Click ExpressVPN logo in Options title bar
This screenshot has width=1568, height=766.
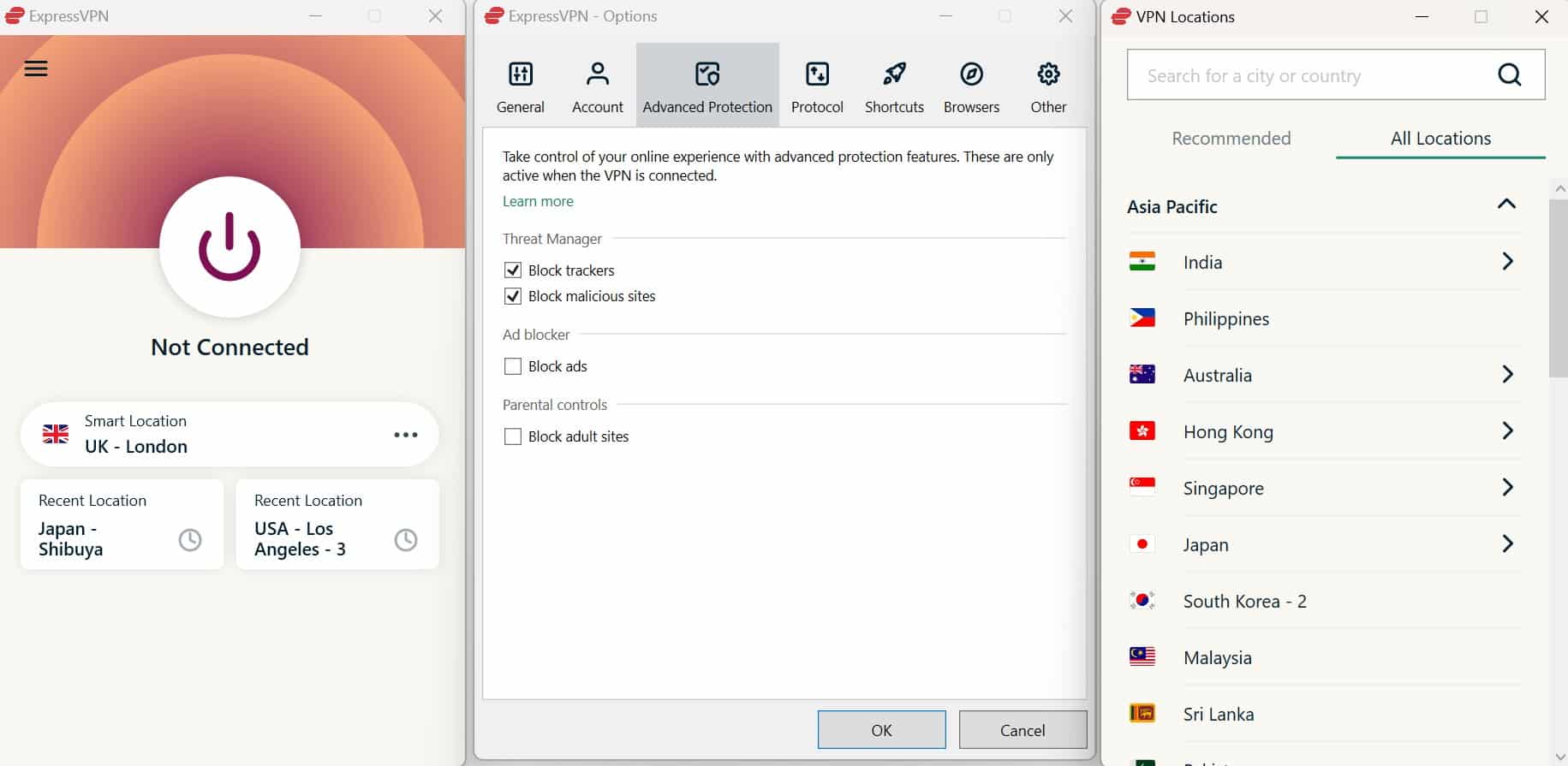494,15
